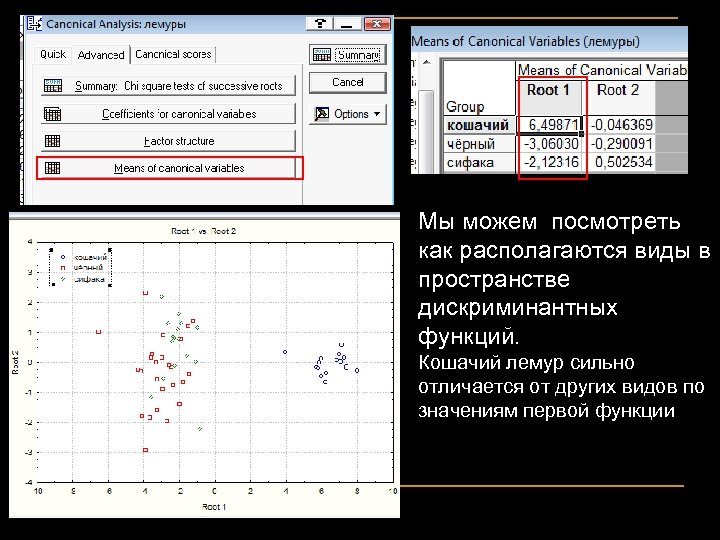The width and height of the screenshot is (720, 540).
Task: Click the Cancel button
Action: [348, 83]
